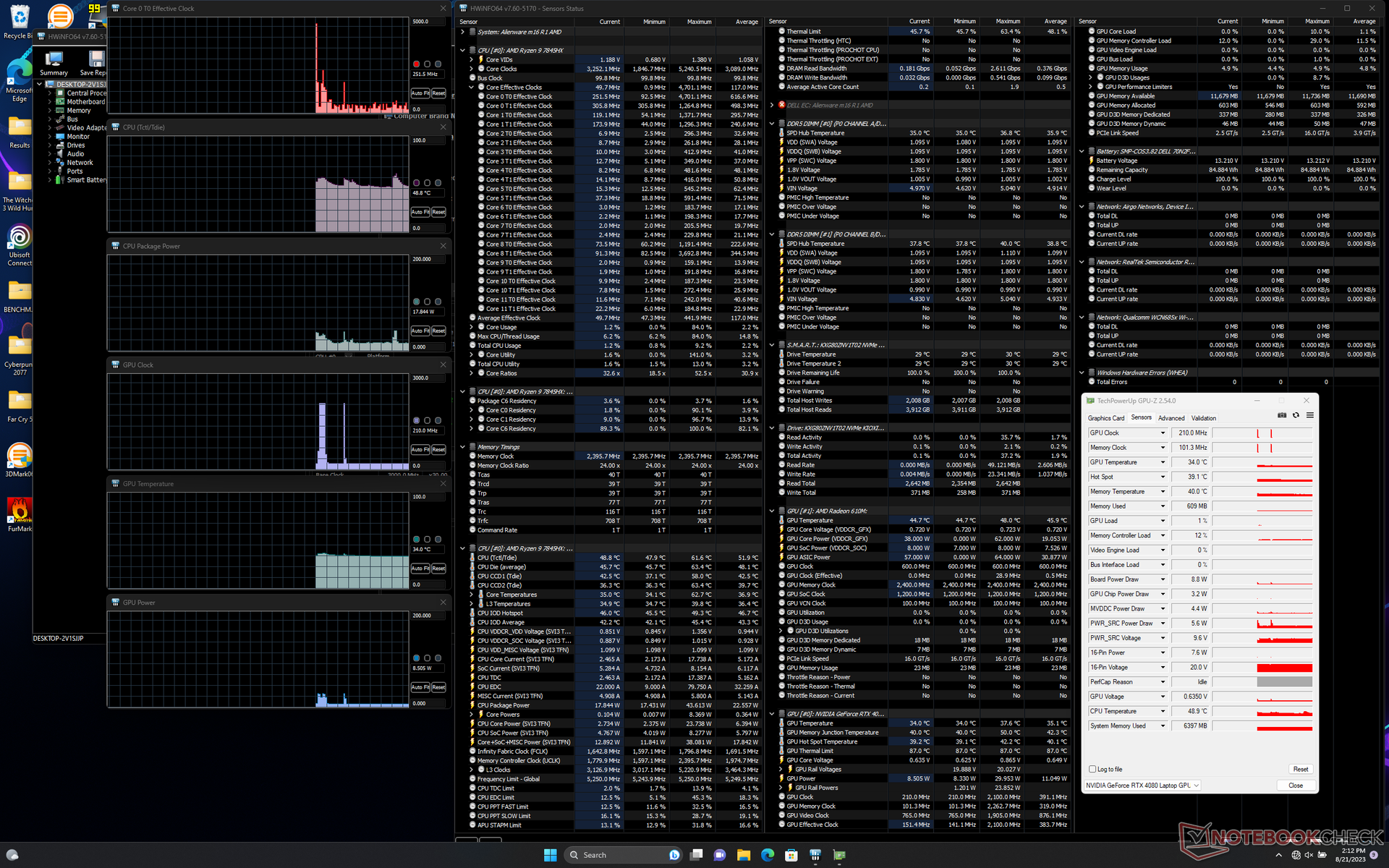Collapse the Core Effective Clocks sensor group
Image resolution: width=1389 pixels, height=868 pixels.
pos(472,88)
